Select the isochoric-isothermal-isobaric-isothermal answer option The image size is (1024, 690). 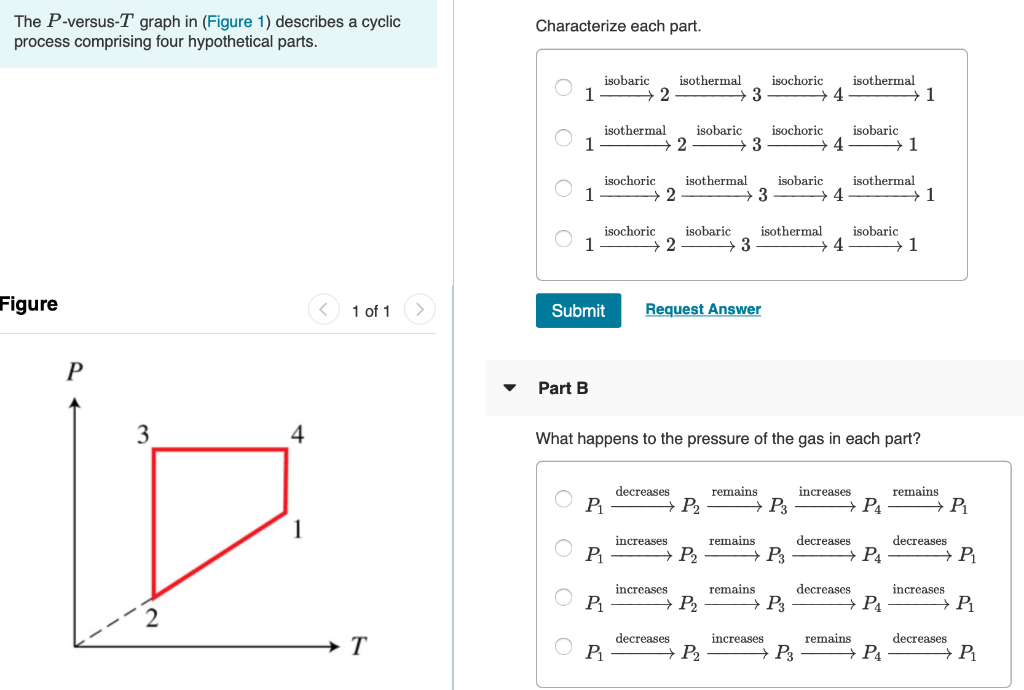click(563, 188)
